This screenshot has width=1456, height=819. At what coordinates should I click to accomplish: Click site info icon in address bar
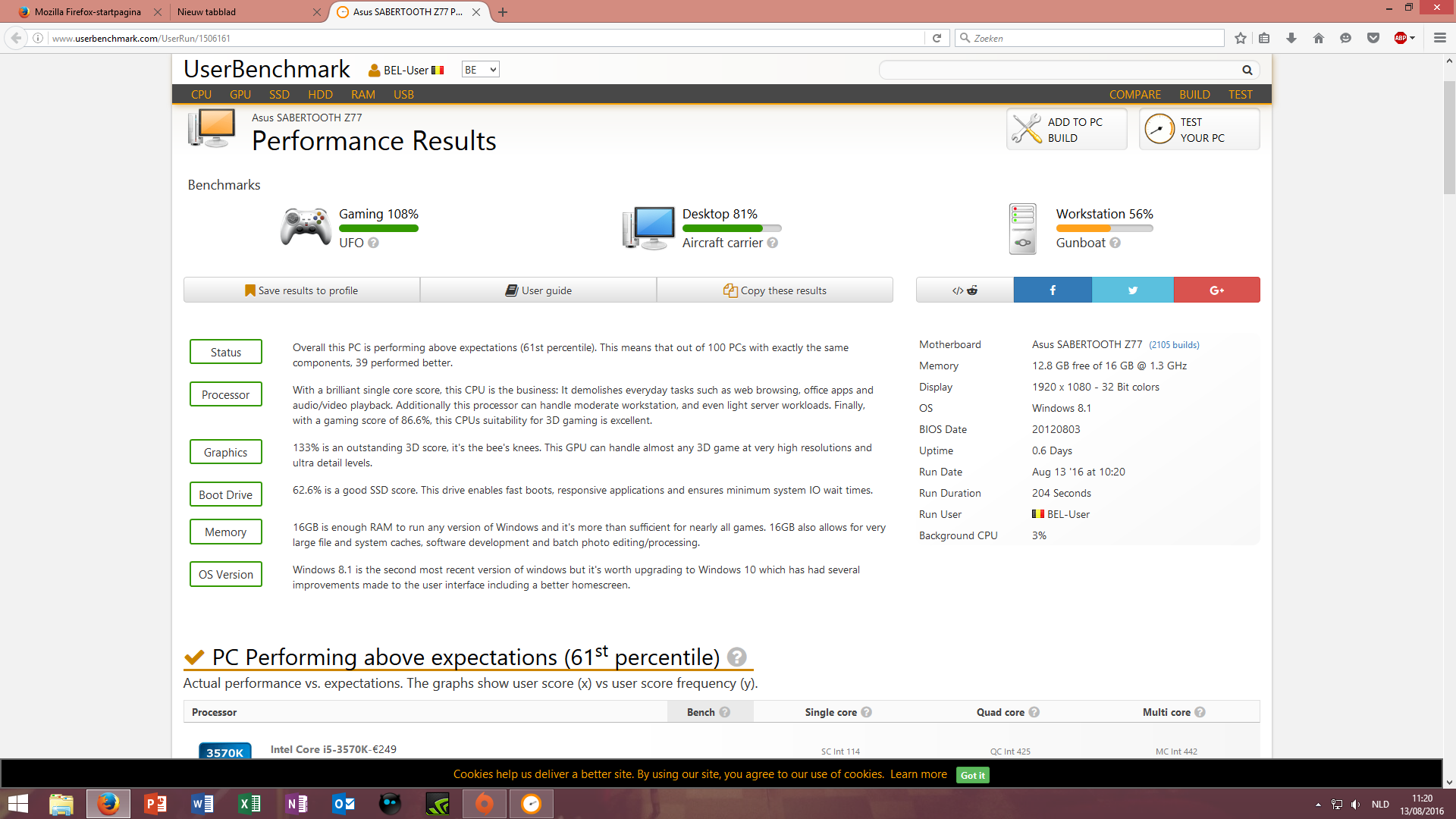point(38,38)
